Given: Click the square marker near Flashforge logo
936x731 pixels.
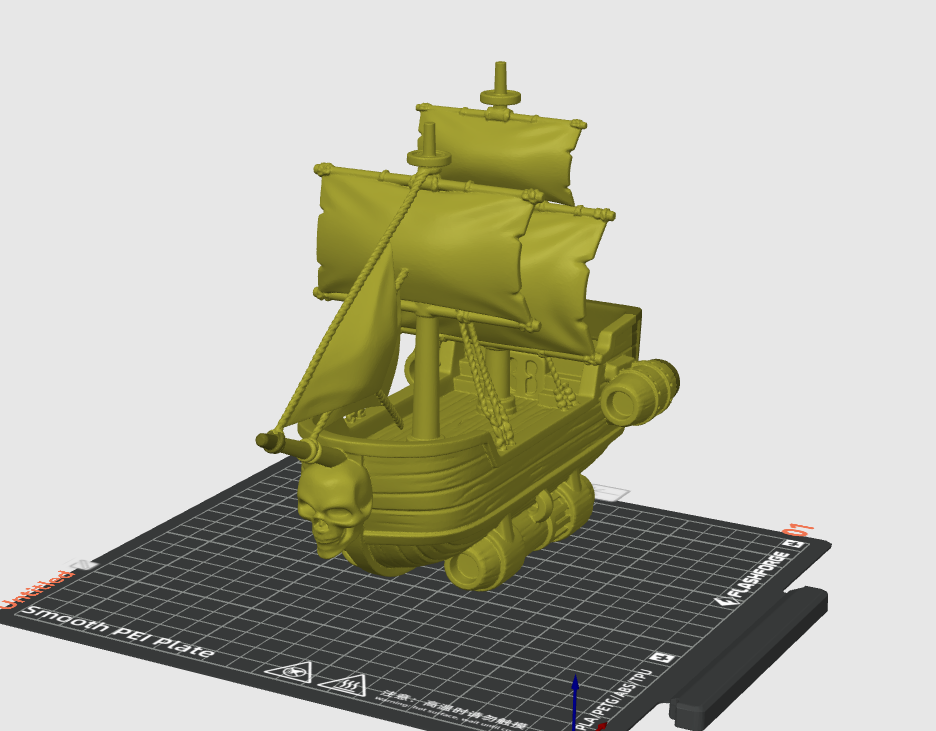Looking at the screenshot, I should [x=798, y=545].
